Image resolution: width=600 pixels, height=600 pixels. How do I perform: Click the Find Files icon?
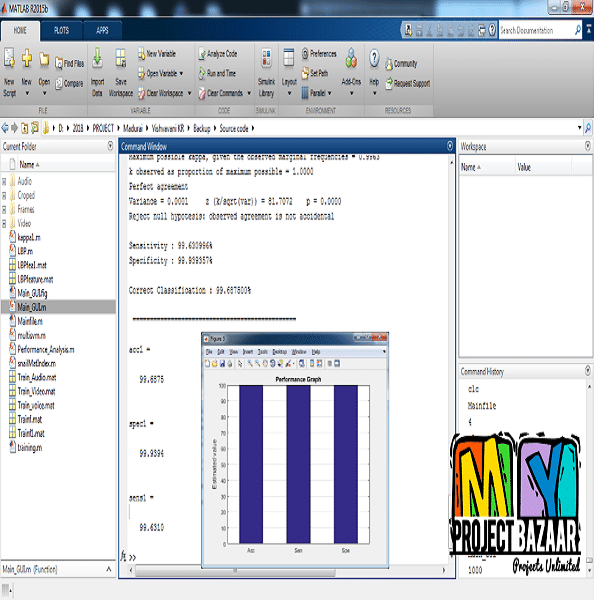coord(69,62)
